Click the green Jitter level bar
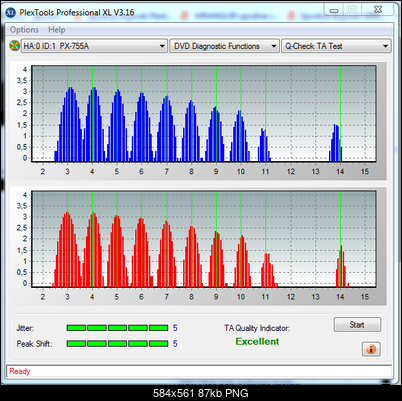This screenshot has height=401, width=402. coord(117,328)
